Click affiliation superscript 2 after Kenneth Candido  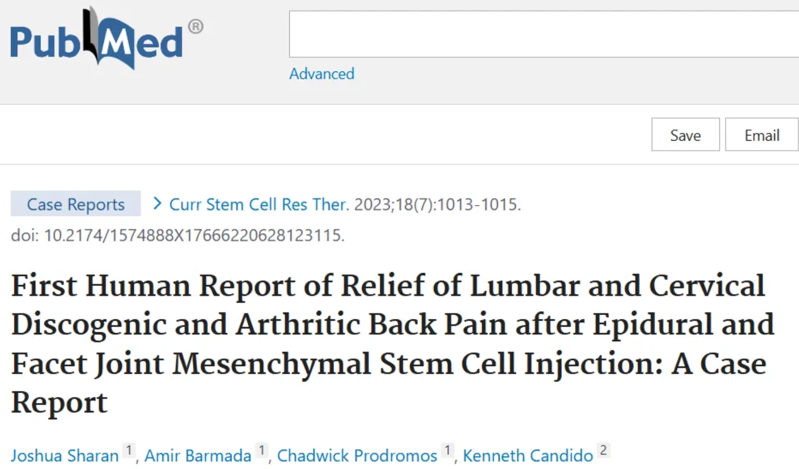point(603,452)
